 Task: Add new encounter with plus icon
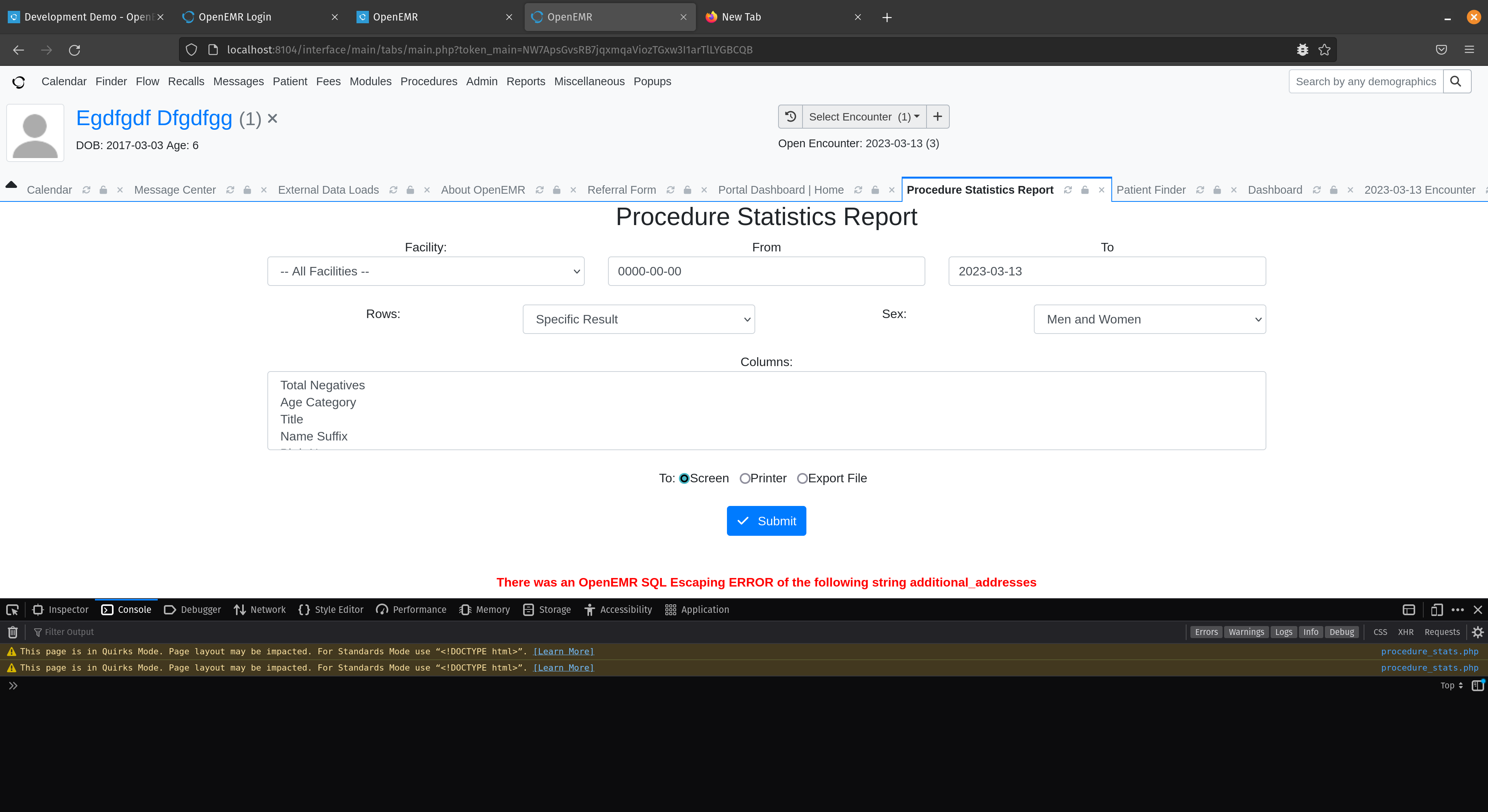click(x=937, y=117)
